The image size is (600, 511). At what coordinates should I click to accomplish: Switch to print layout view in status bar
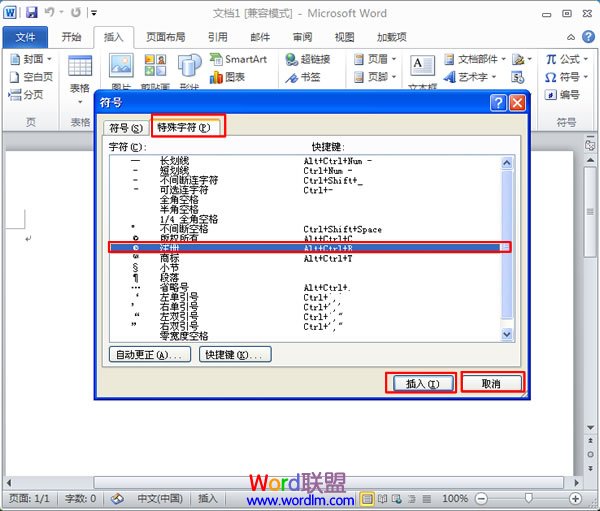coord(368,498)
